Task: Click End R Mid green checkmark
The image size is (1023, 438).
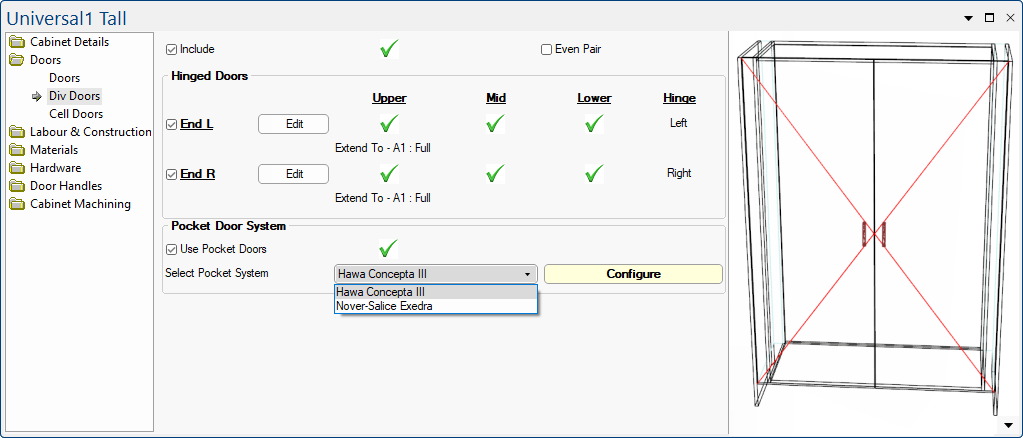Action: pyautogui.click(x=495, y=174)
